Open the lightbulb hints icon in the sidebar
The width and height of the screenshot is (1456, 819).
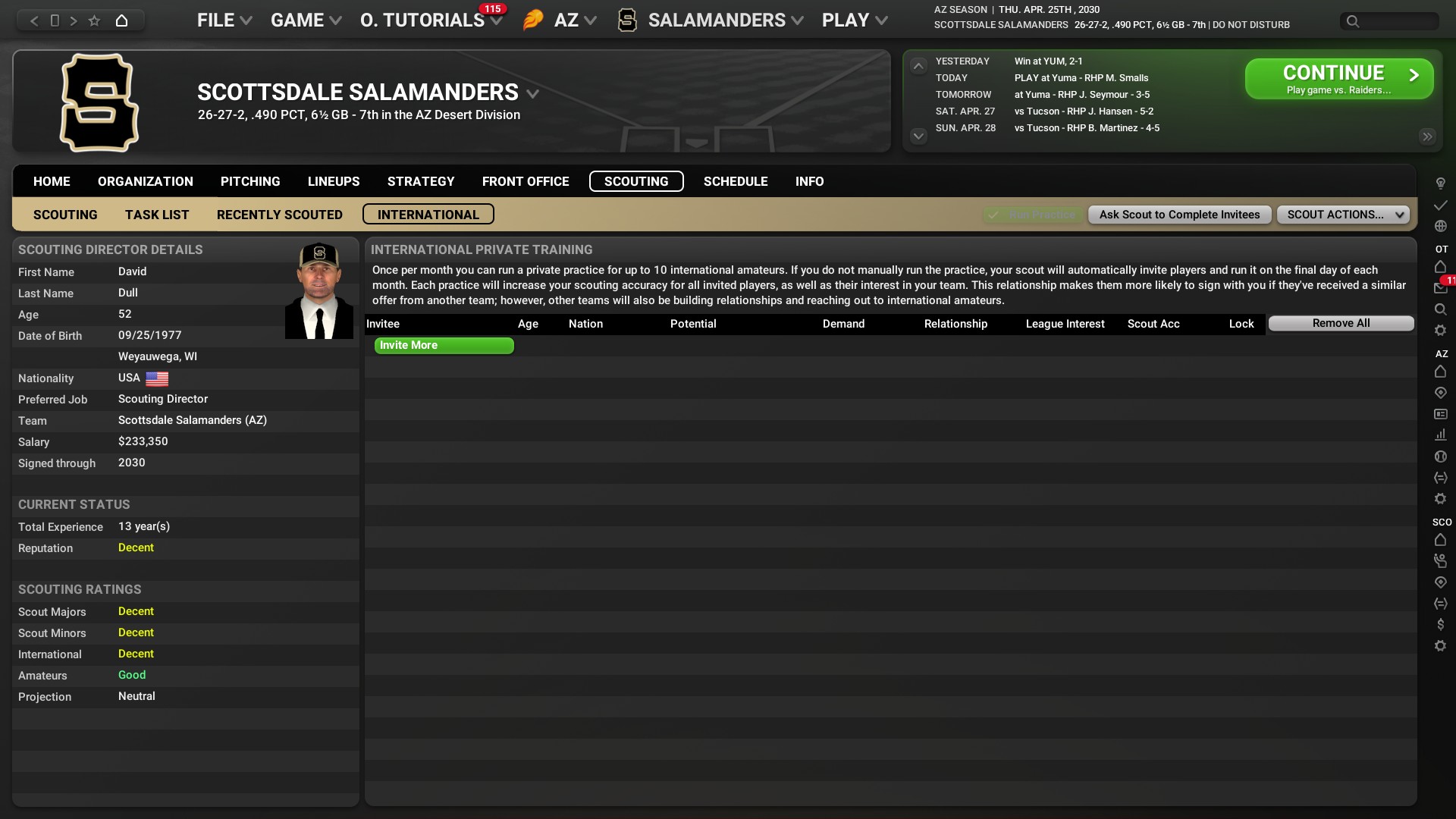click(1440, 184)
